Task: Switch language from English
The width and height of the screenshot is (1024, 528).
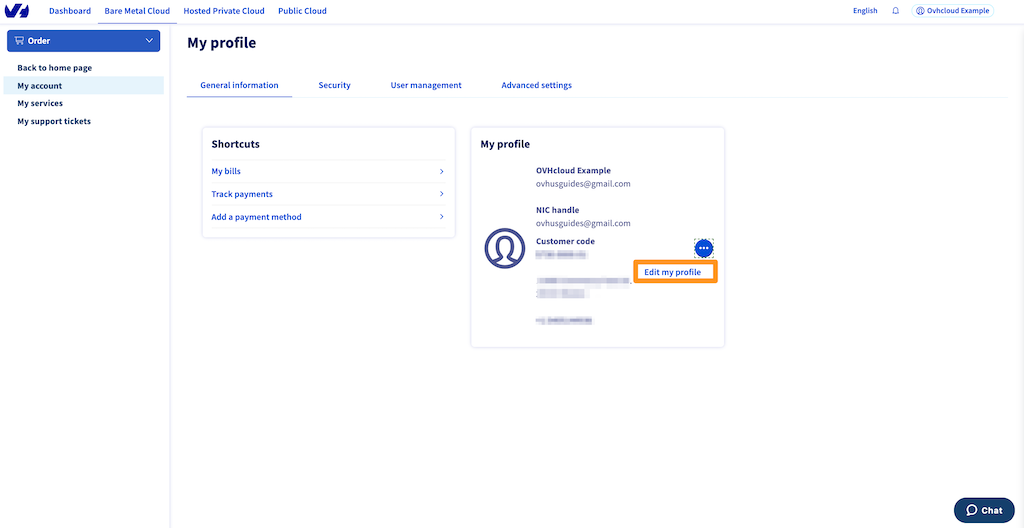Action: (865, 11)
